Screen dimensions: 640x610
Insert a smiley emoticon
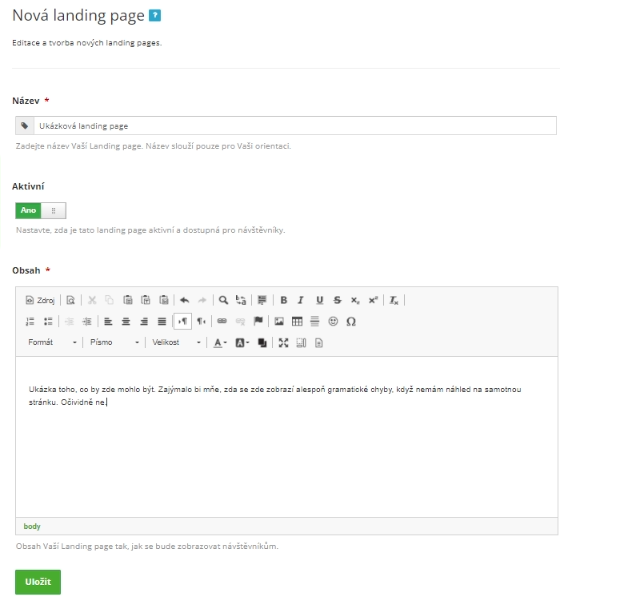[333, 321]
